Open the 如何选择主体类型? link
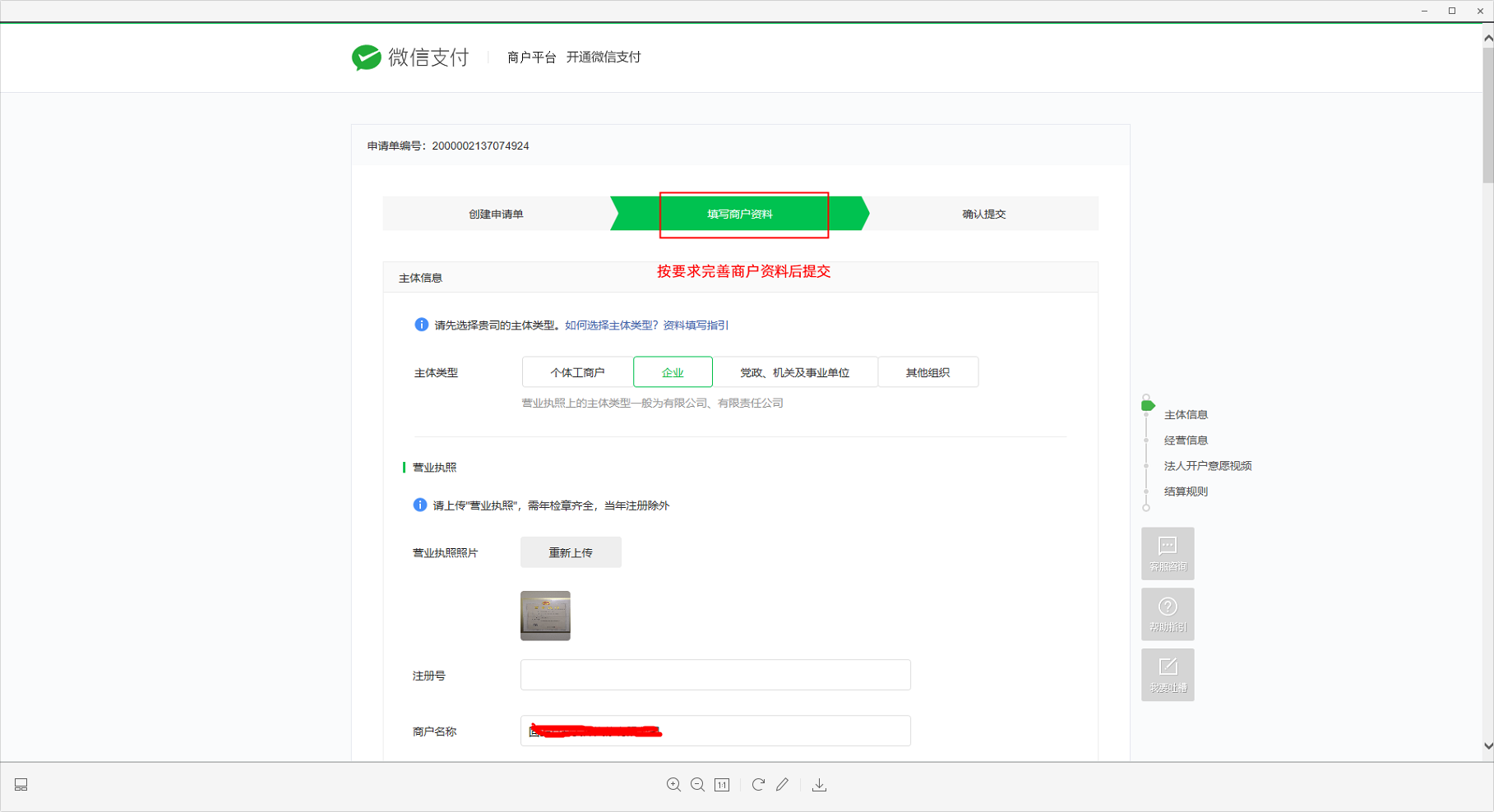This screenshot has height=812, width=1494. tap(612, 325)
